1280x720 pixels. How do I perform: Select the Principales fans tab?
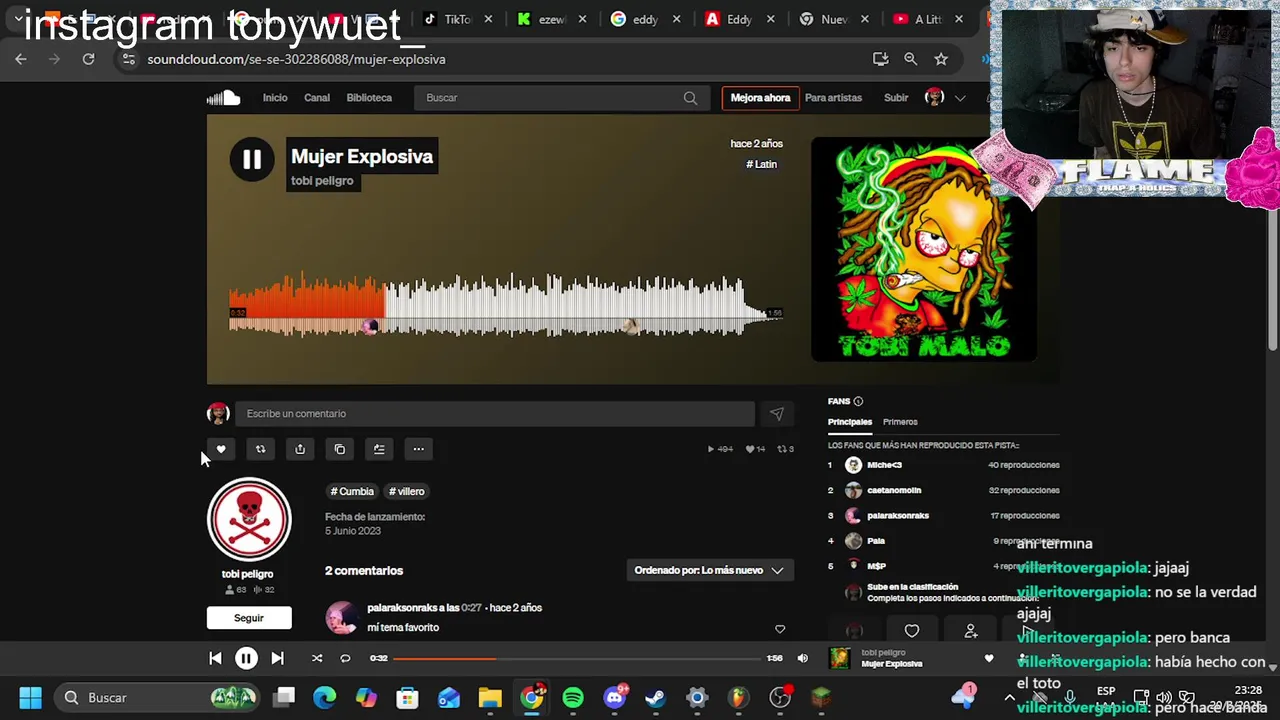pyautogui.click(x=850, y=422)
